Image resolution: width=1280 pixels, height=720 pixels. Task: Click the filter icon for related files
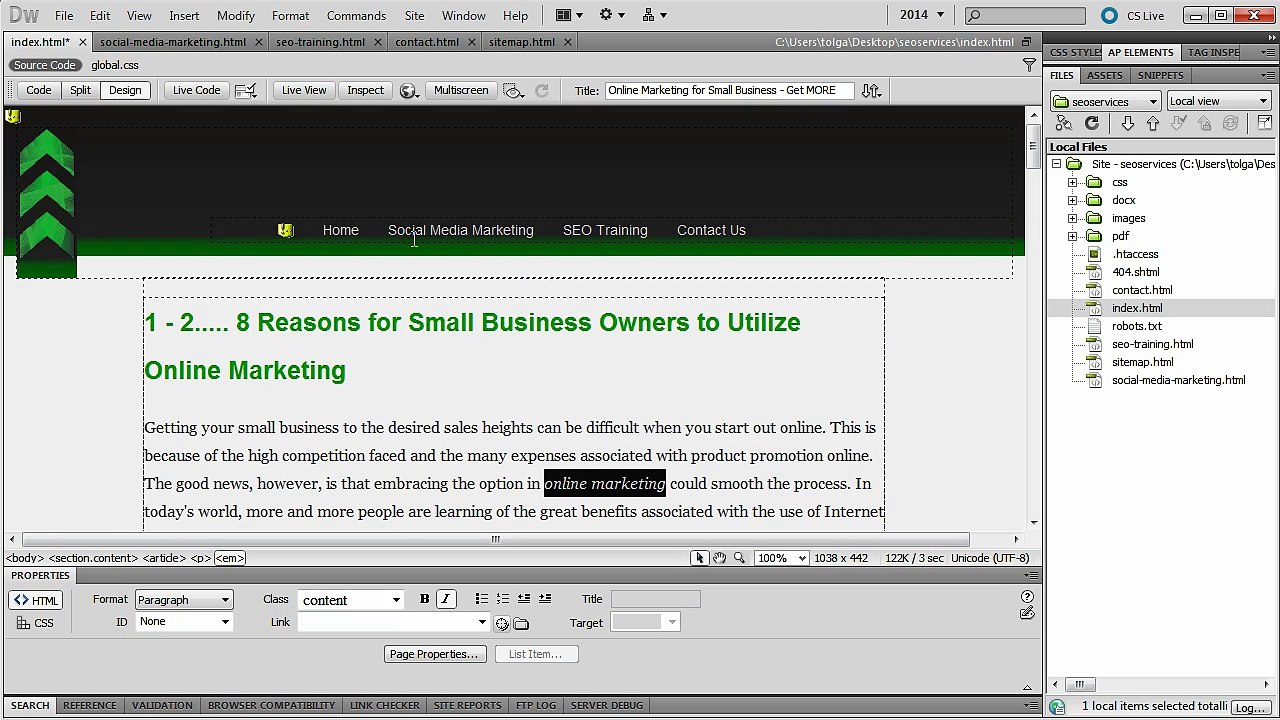[1029, 65]
